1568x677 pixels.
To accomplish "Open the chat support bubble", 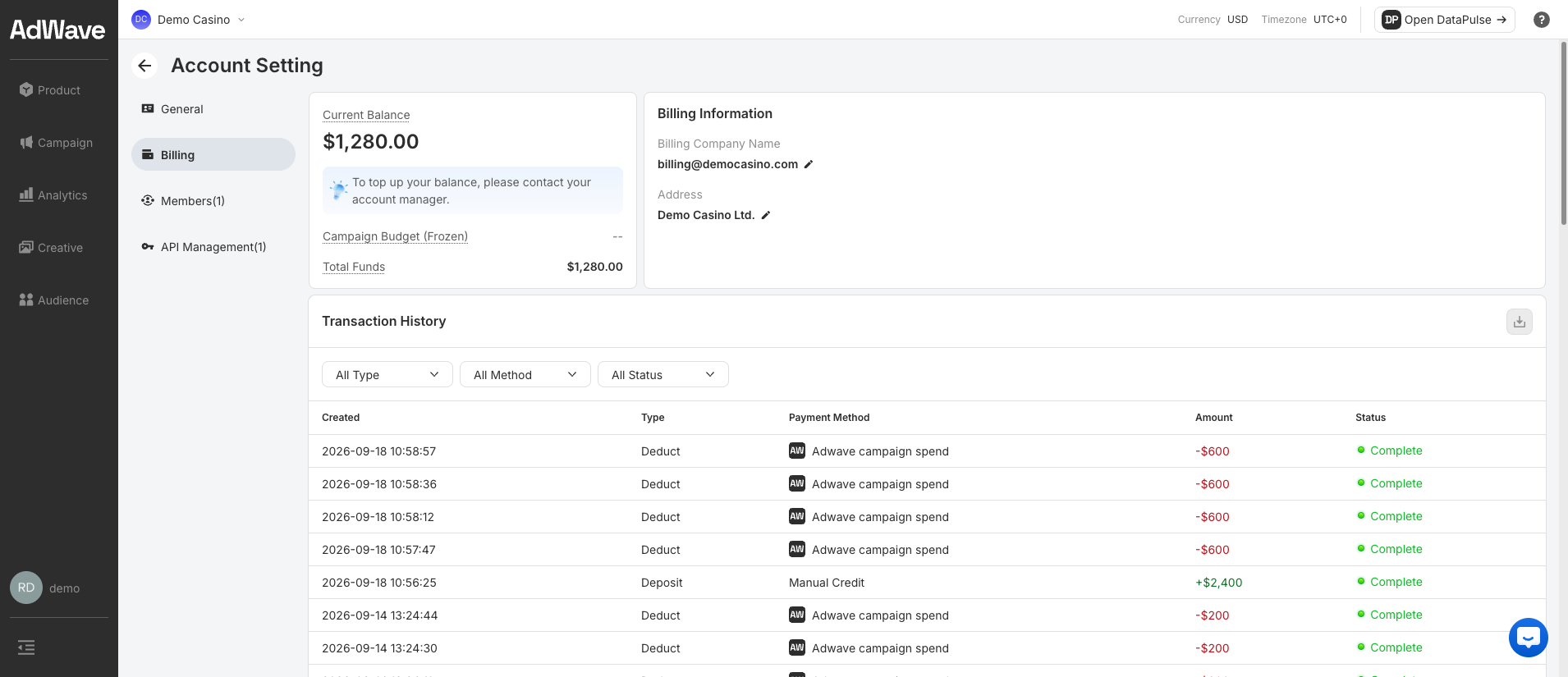I will (x=1529, y=638).
